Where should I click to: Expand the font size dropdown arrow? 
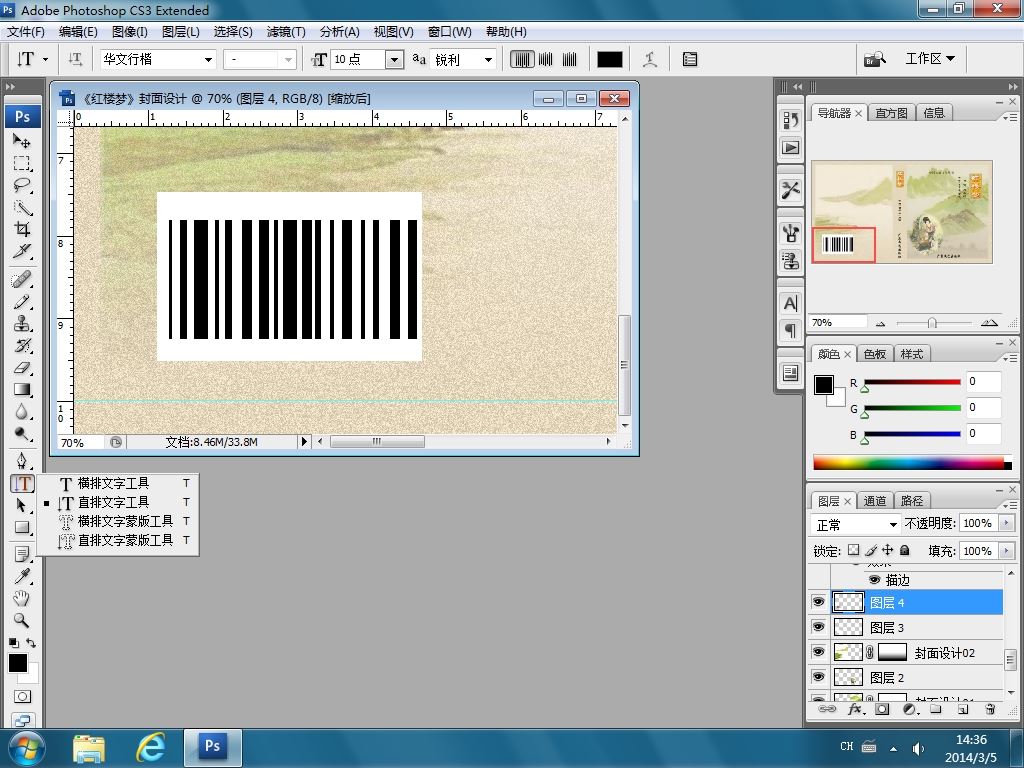click(394, 59)
